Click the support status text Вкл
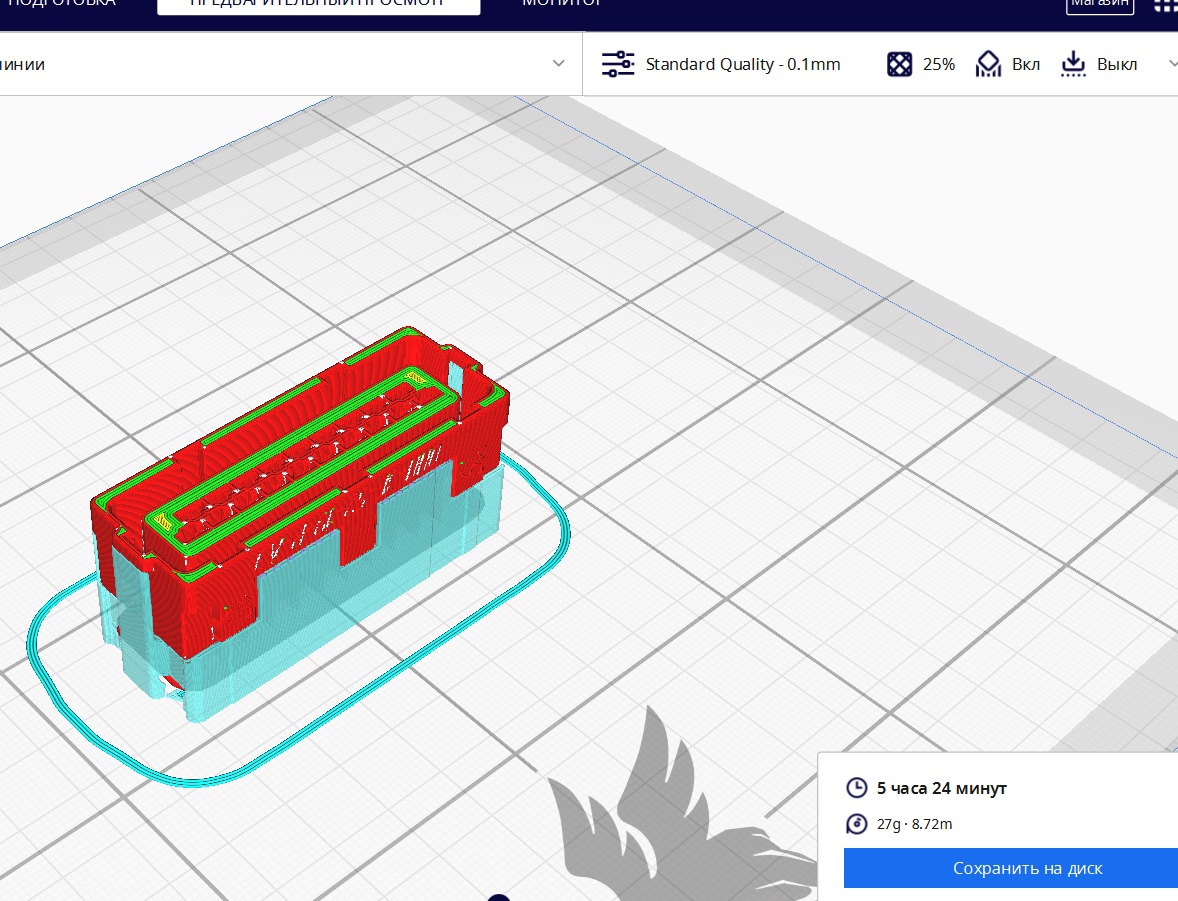Image resolution: width=1178 pixels, height=901 pixels. [1025, 65]
